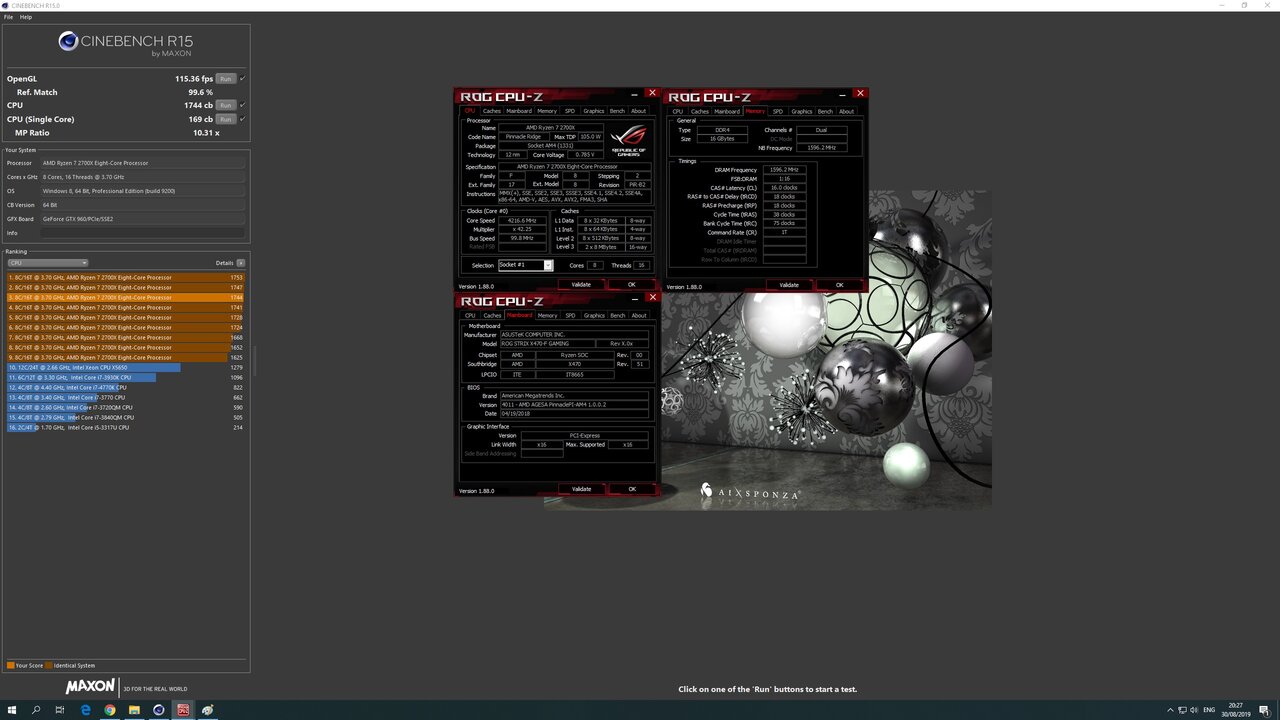Select ranking row Intel Xeon CPU X5650
This screenshot has width=1280, height=720.
point(125,367)
